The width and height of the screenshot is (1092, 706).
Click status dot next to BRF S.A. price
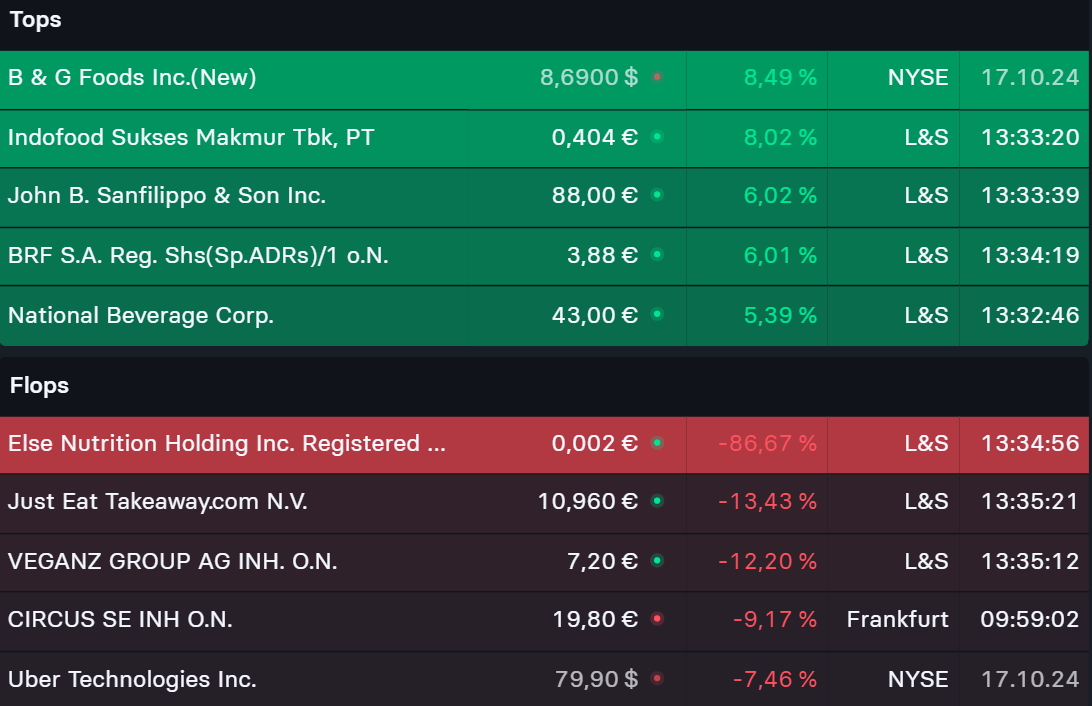657,255
